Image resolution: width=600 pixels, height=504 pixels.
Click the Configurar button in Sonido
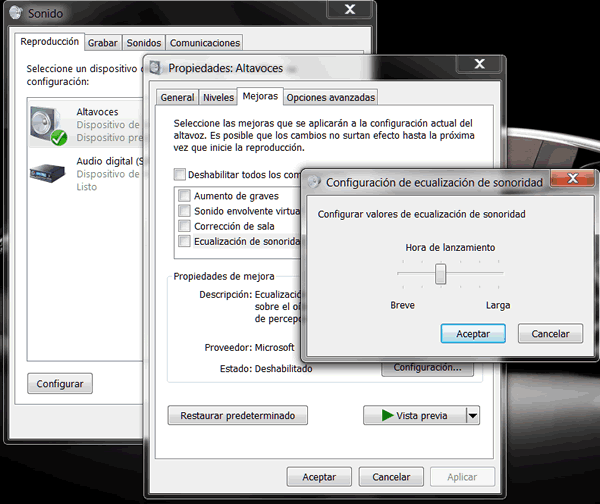[x=60, y=383]
